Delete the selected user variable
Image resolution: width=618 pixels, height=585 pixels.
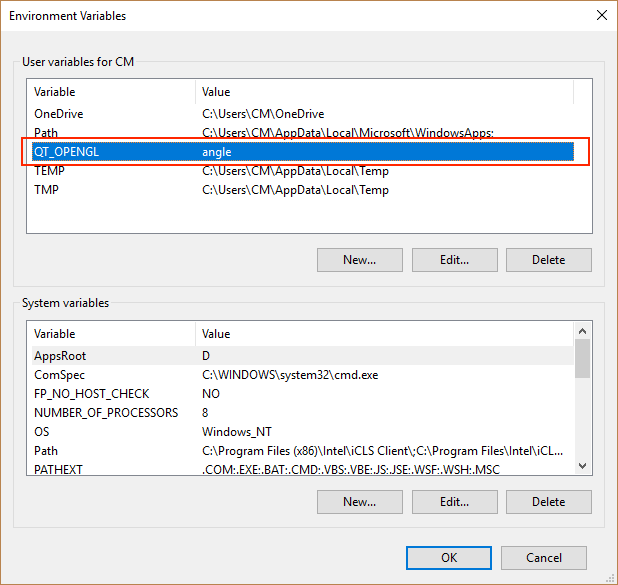point(548,260)
